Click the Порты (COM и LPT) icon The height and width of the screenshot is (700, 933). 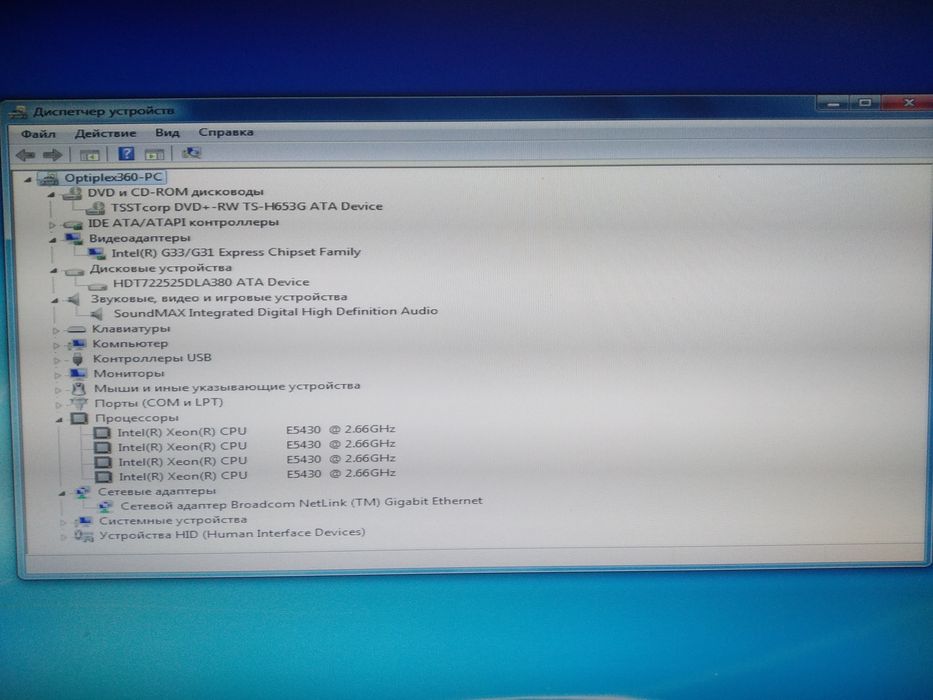point(79,404)
